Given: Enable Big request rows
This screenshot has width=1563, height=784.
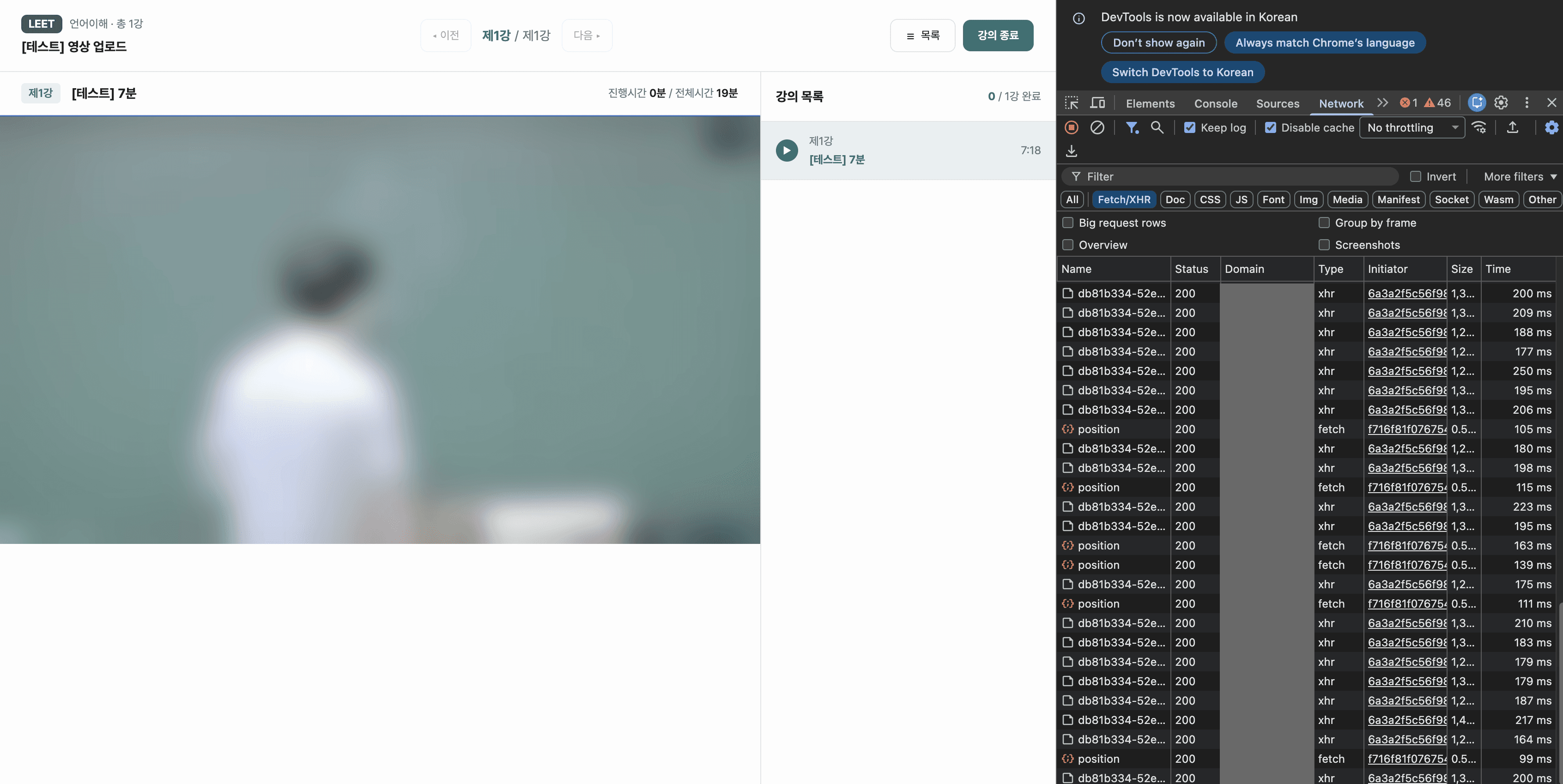Looking at the screenshot, I should point(1068,223).
